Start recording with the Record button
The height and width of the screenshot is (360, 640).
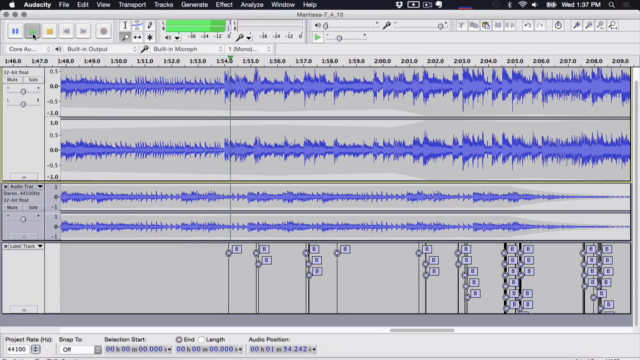pos(103,31)
